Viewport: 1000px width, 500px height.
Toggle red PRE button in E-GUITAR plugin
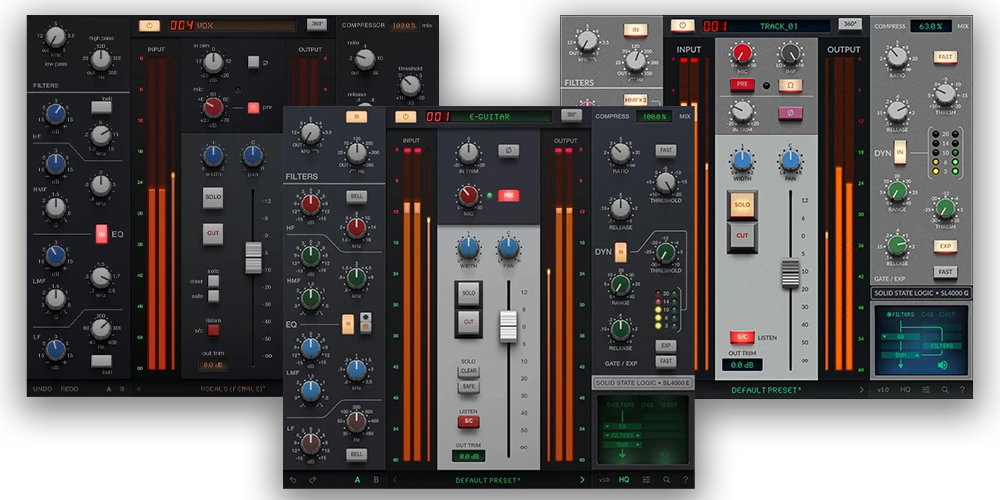[508, 195]
